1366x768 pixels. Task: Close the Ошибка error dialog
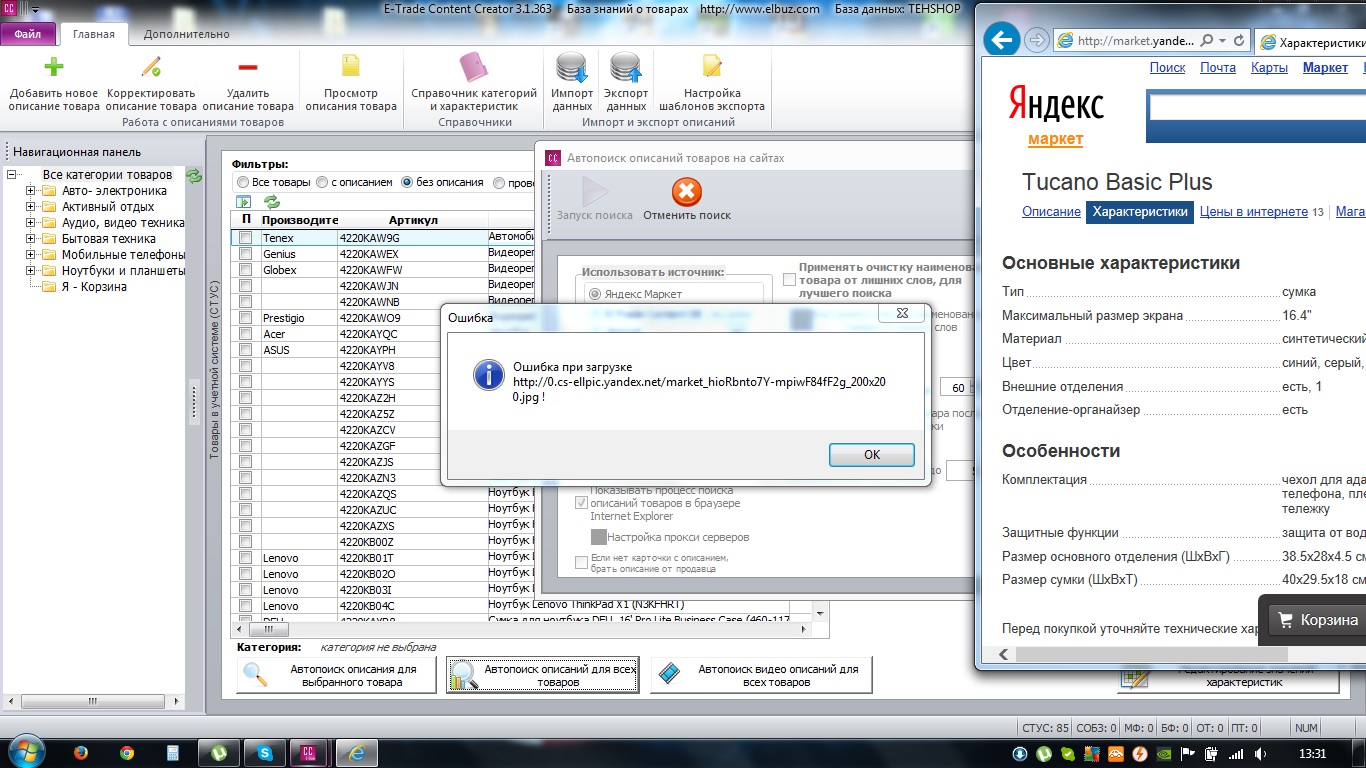pos(902,313)
